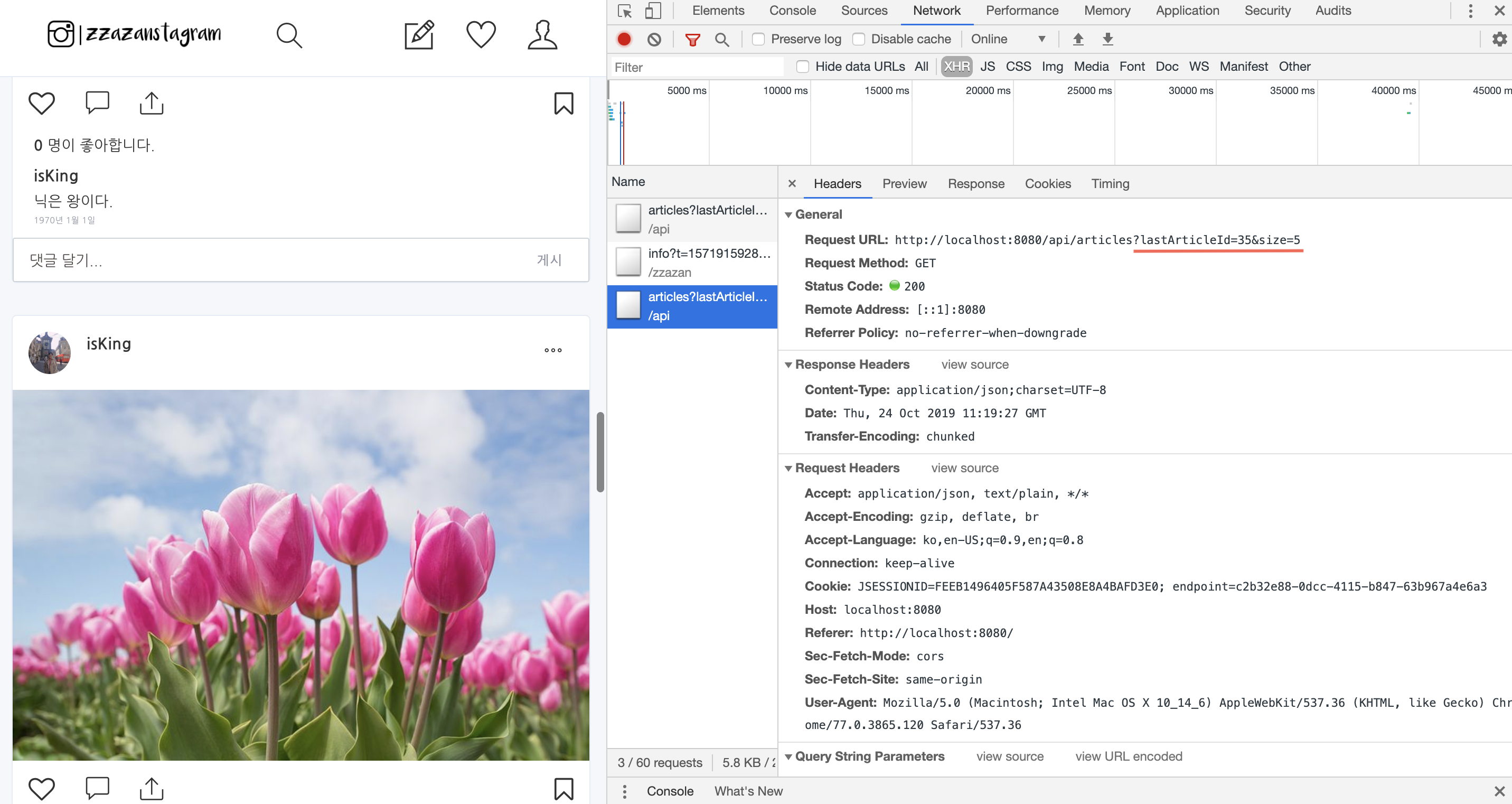Click the profile user icon in header
This screenshot has height=804, width=1512.
[x=542, y=35]
